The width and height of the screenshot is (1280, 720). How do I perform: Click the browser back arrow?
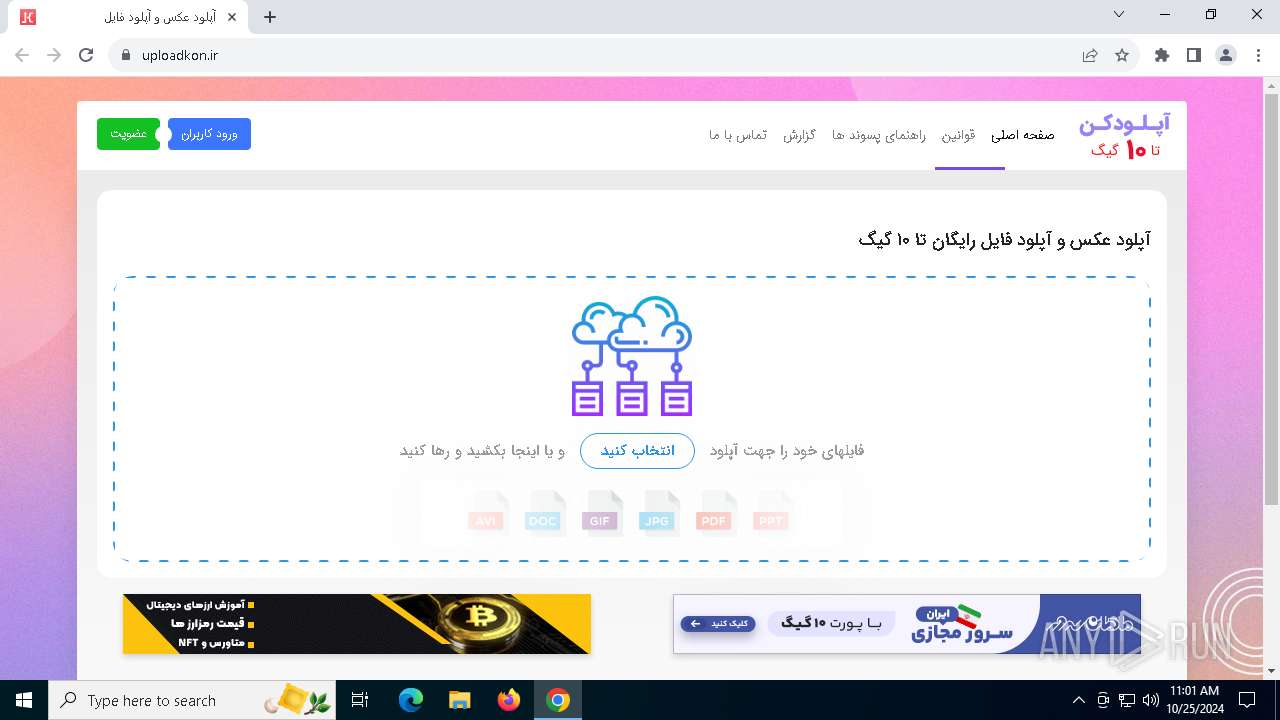22,56
